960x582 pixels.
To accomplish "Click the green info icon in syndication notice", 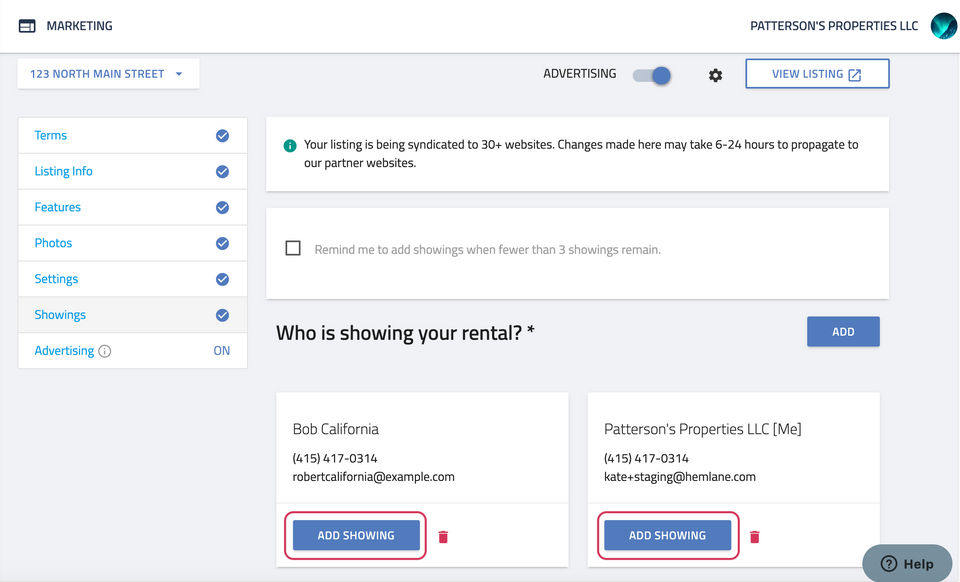I will point(290,146).
